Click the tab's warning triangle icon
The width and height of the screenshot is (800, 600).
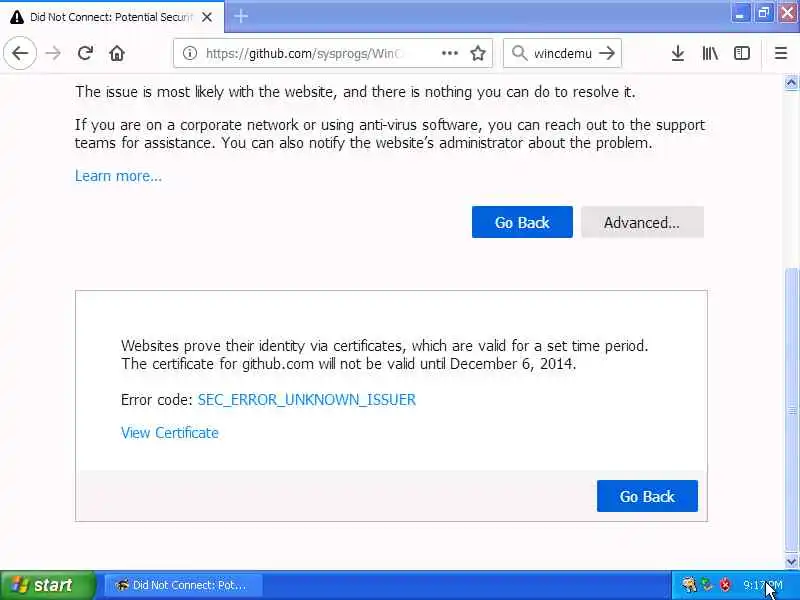point(17,17)
